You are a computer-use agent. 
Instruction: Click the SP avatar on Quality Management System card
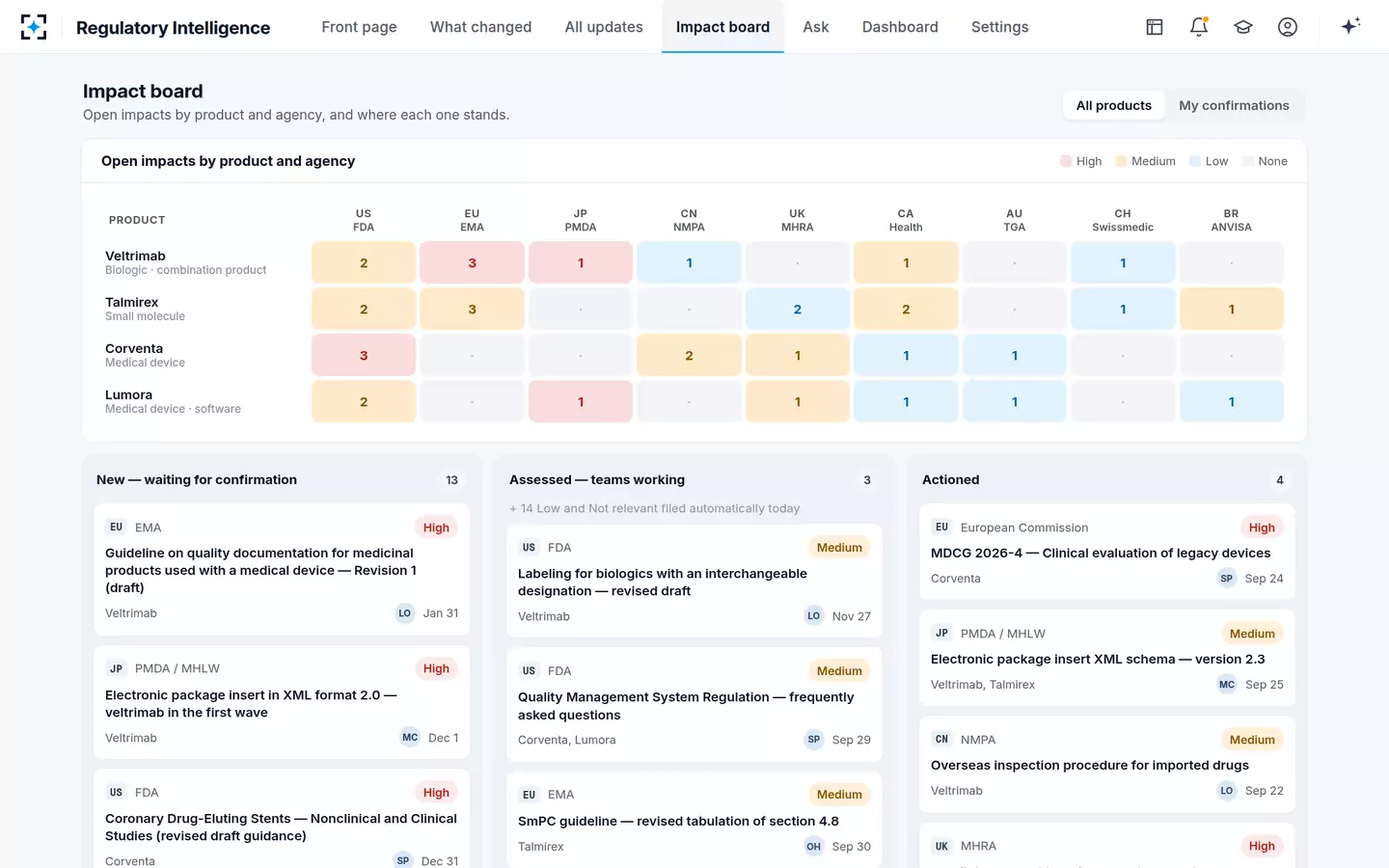pos(814,740)
